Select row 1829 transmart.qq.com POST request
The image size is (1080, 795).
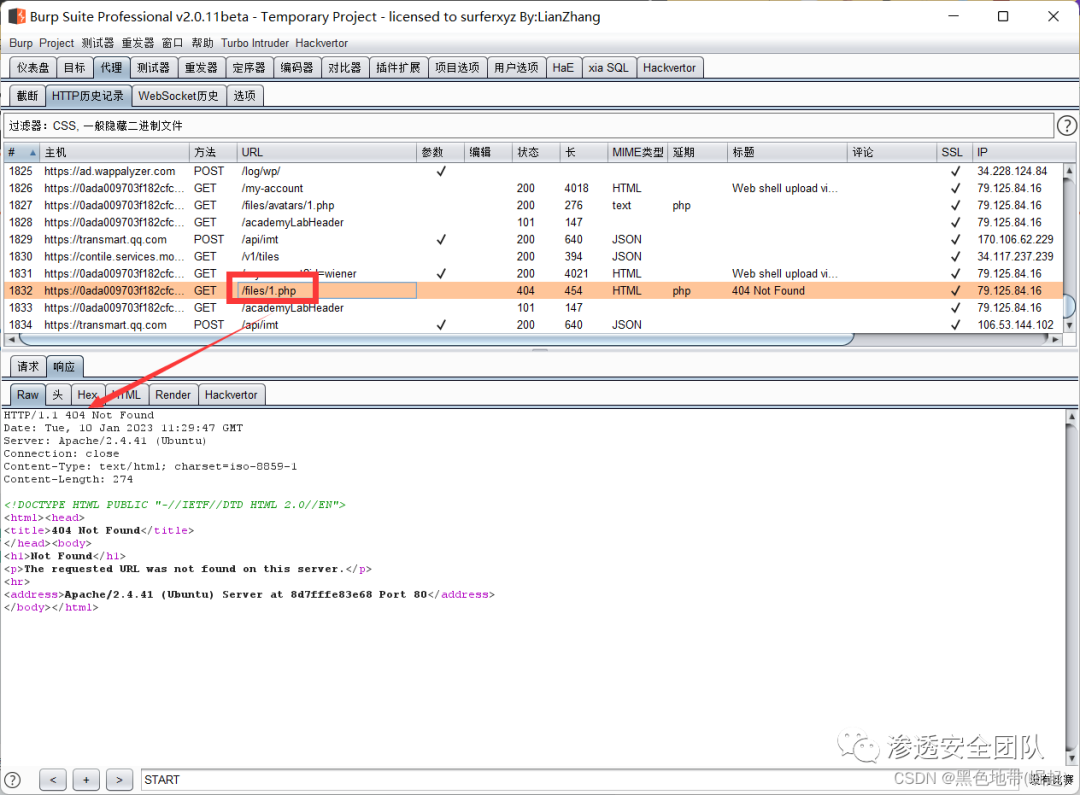(x=534, y=239)
